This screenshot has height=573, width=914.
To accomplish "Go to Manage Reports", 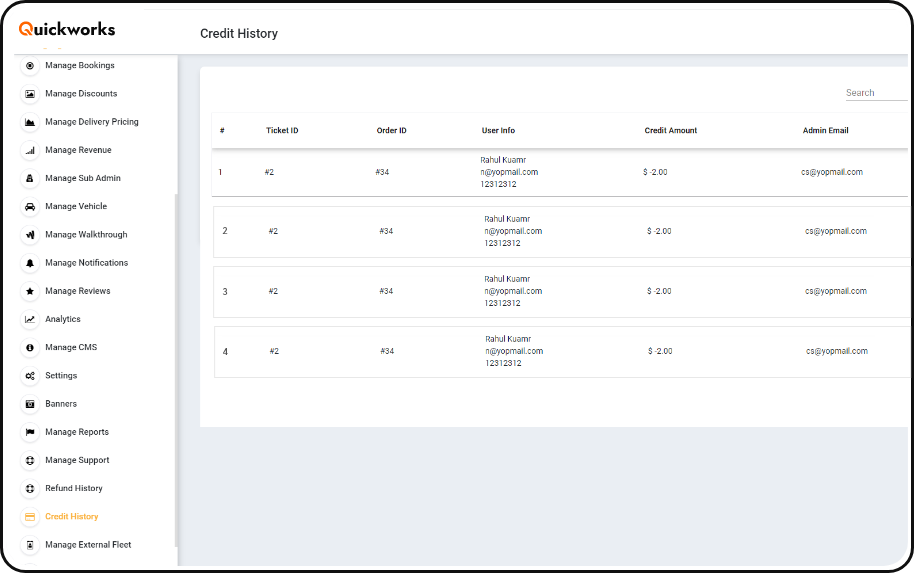I will [77, 432].
